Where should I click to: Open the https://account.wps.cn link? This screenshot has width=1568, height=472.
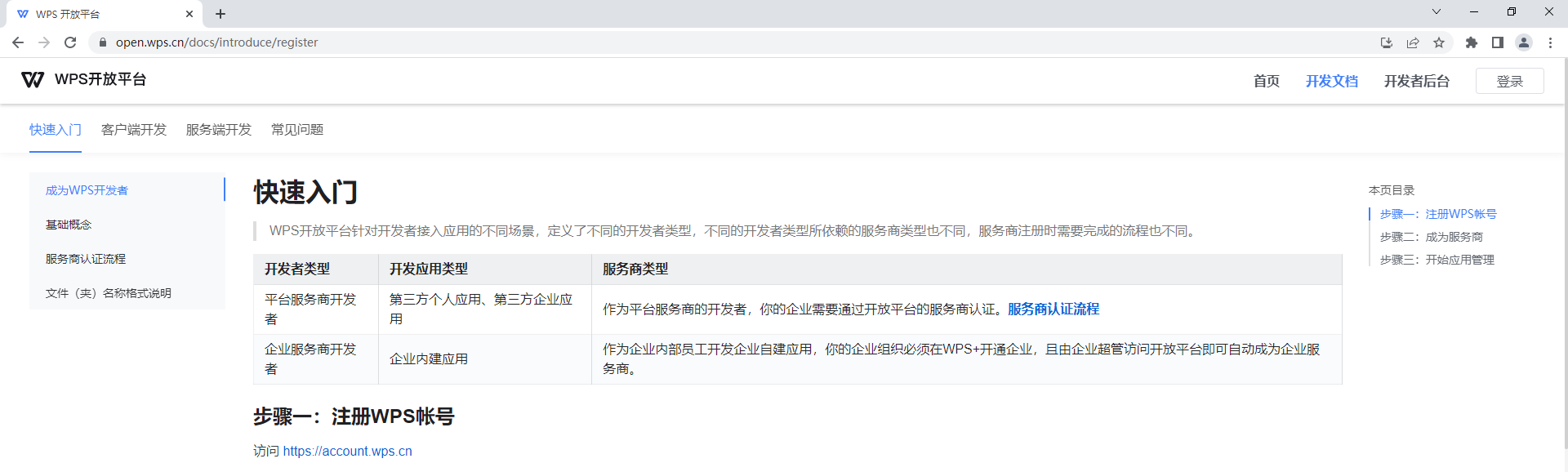pyautogui.click(x=348, y=451)
